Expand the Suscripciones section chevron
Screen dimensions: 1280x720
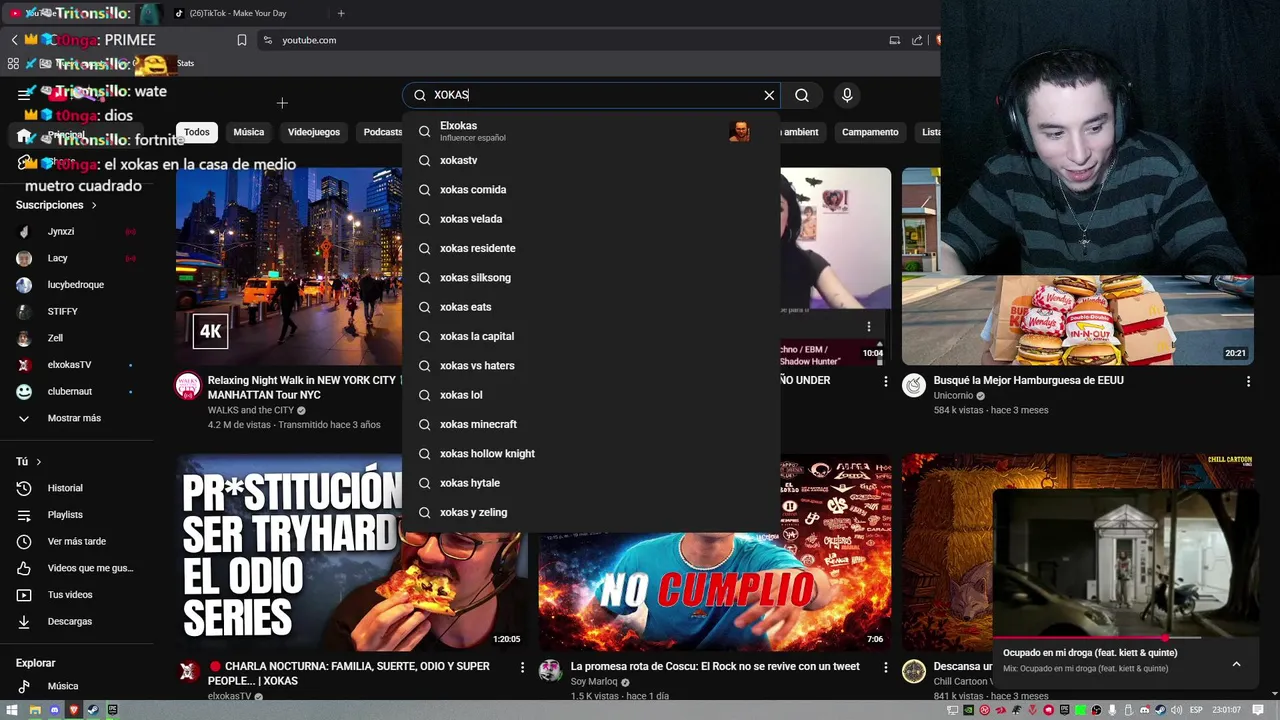click(x=94, y=205)
